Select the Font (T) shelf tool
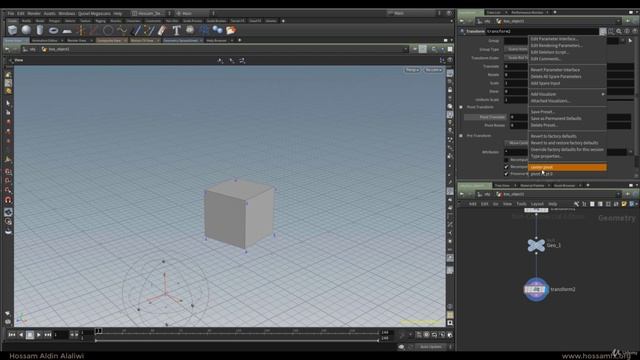The height and width of the screenshot is (360, 640). 176,30
